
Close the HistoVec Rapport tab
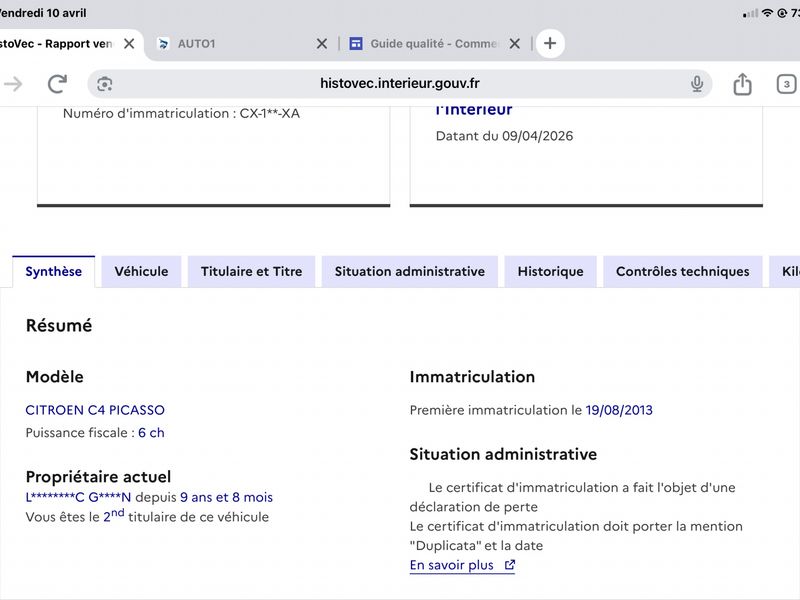(129, 44)
